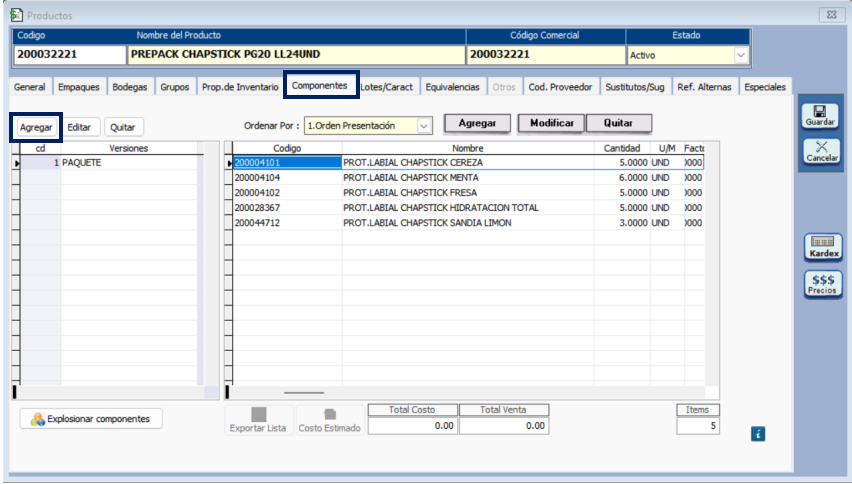Click the blue information icon
This screenshot has height=484, width=852.
[758, 433]
